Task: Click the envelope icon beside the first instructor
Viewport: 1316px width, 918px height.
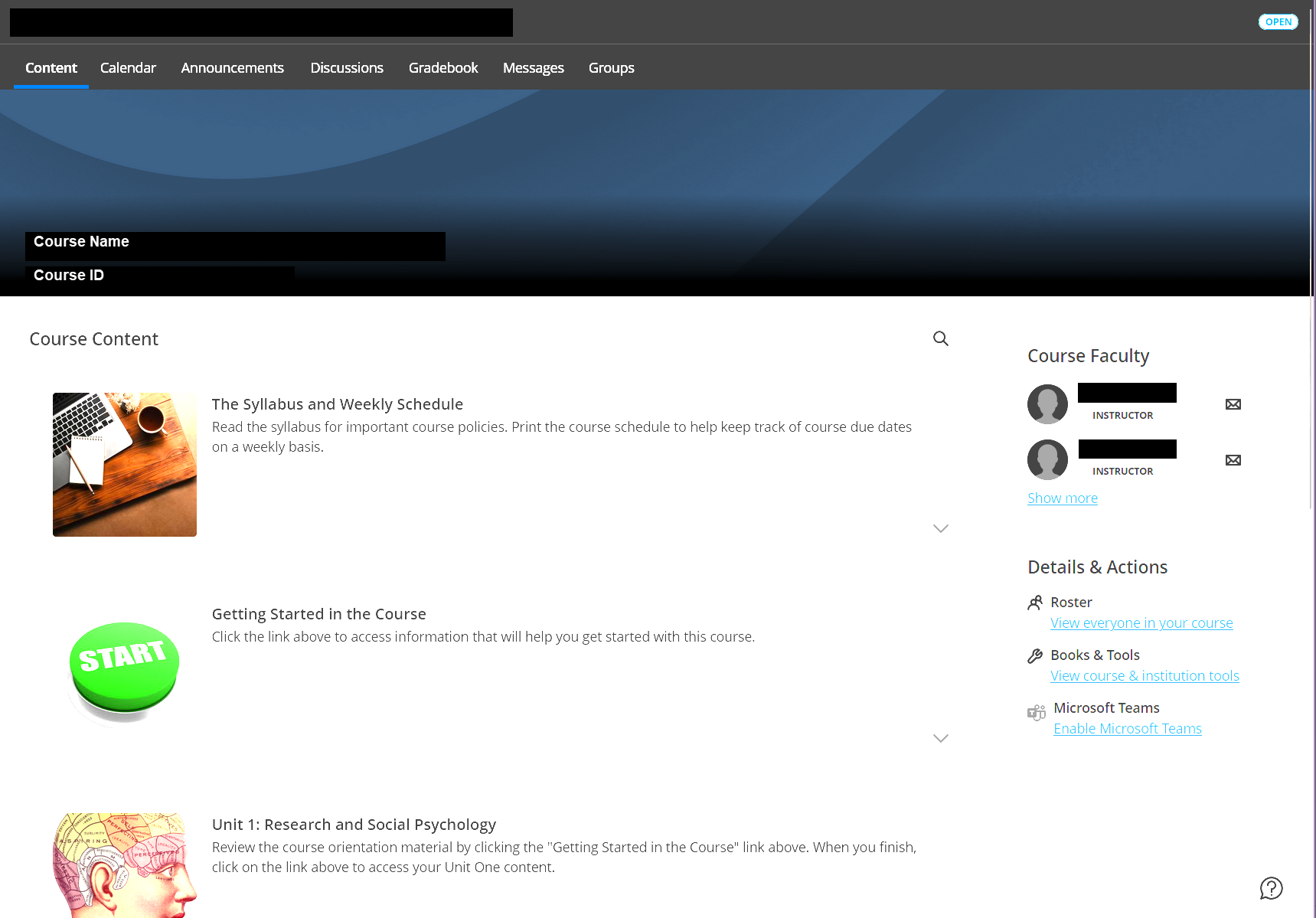Action: point(1233,403)
